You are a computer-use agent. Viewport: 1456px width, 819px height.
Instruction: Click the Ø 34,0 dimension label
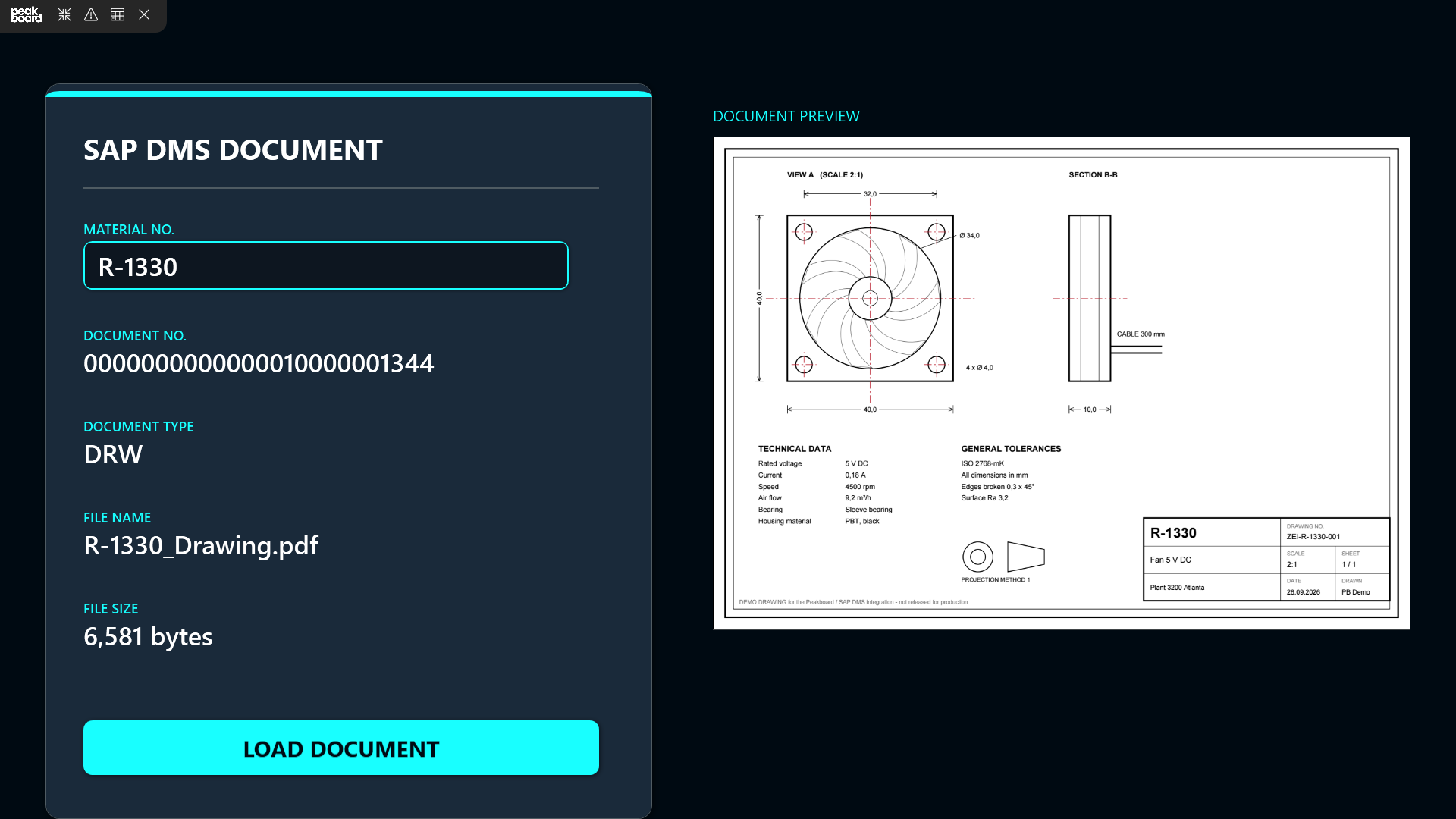pos(969,236)
